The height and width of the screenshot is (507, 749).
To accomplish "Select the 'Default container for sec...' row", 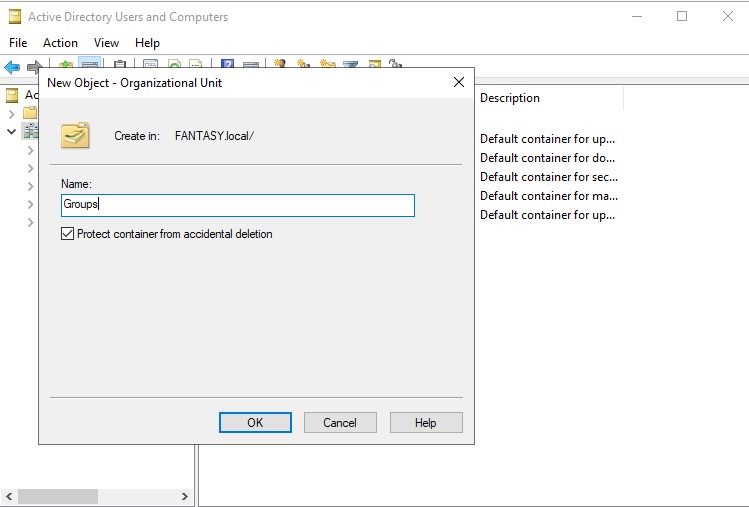I will (x=549, y=177).
